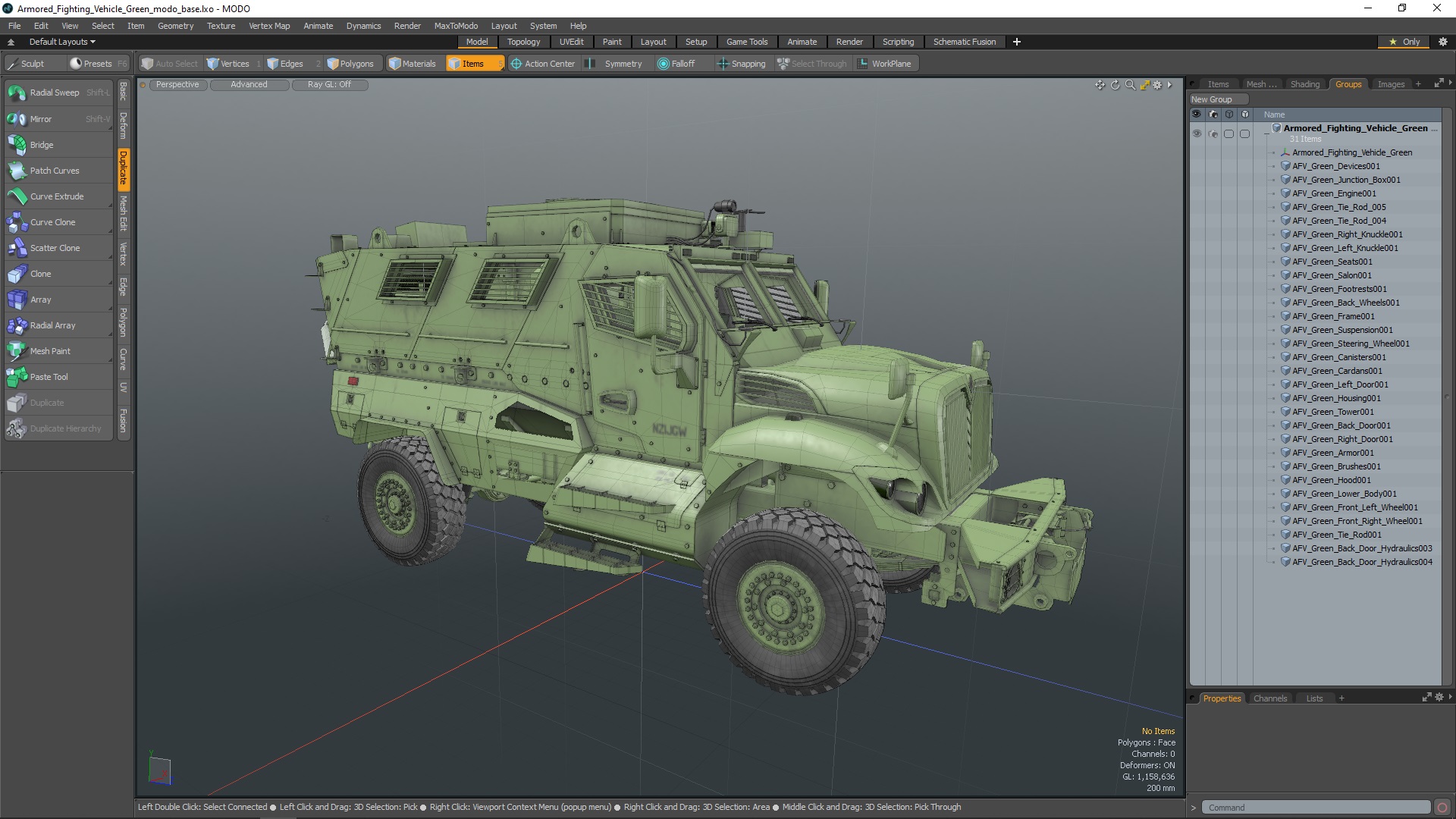Select the Bridge tool
1456x819 pixels.
pyautogui.click(x=41, y=145)
